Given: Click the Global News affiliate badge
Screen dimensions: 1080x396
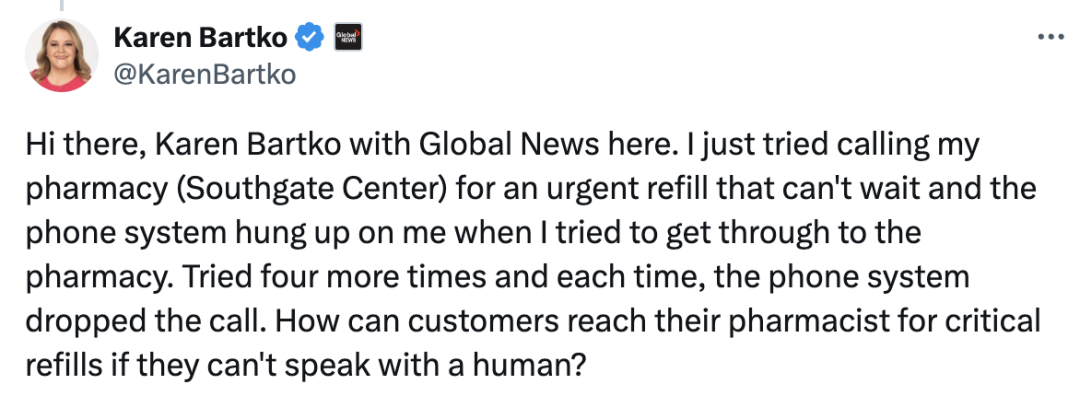Looking at the screenshot, I should [x=348, y=37].
